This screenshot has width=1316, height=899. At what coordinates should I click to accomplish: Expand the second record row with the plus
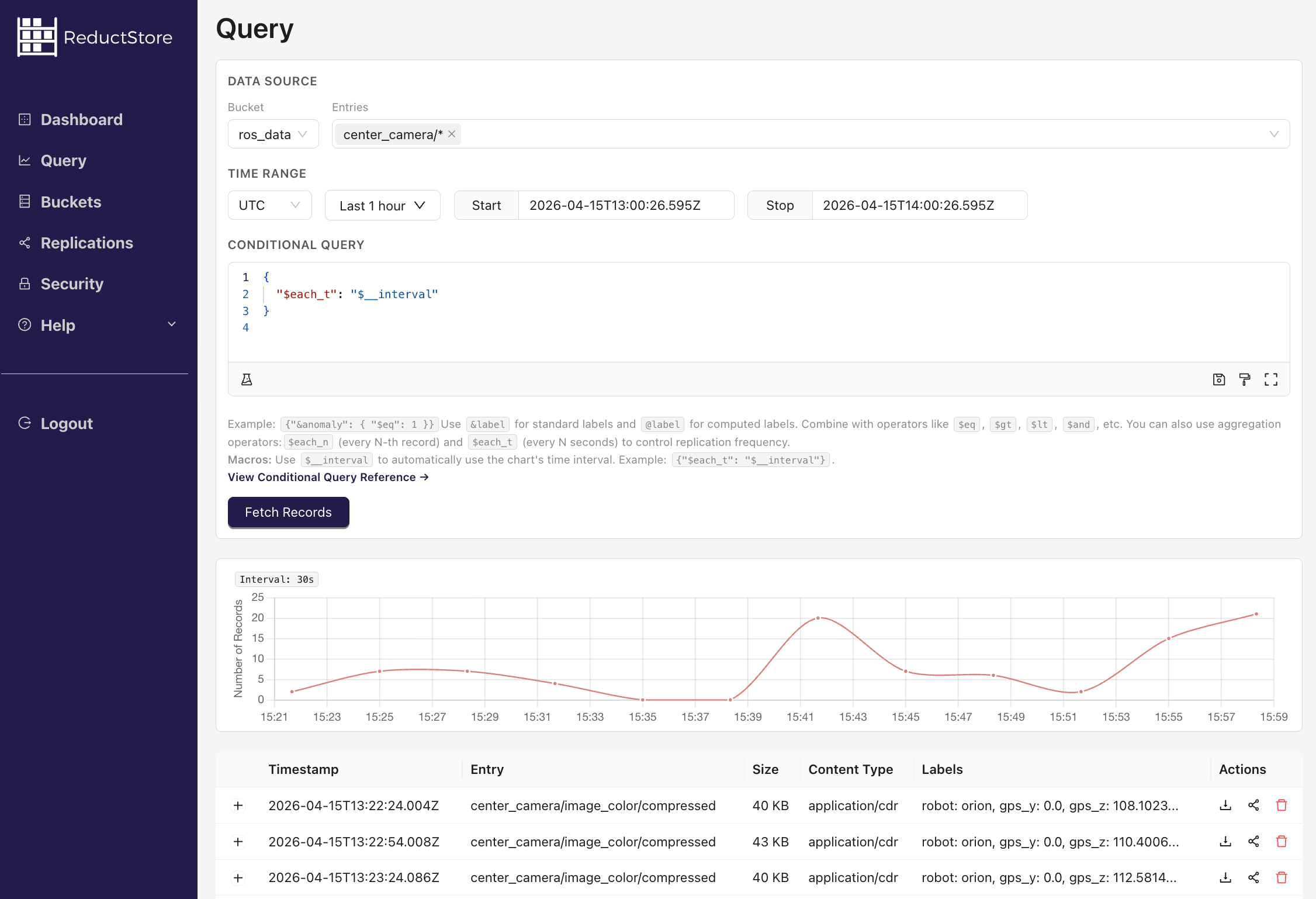coord(238,842)
